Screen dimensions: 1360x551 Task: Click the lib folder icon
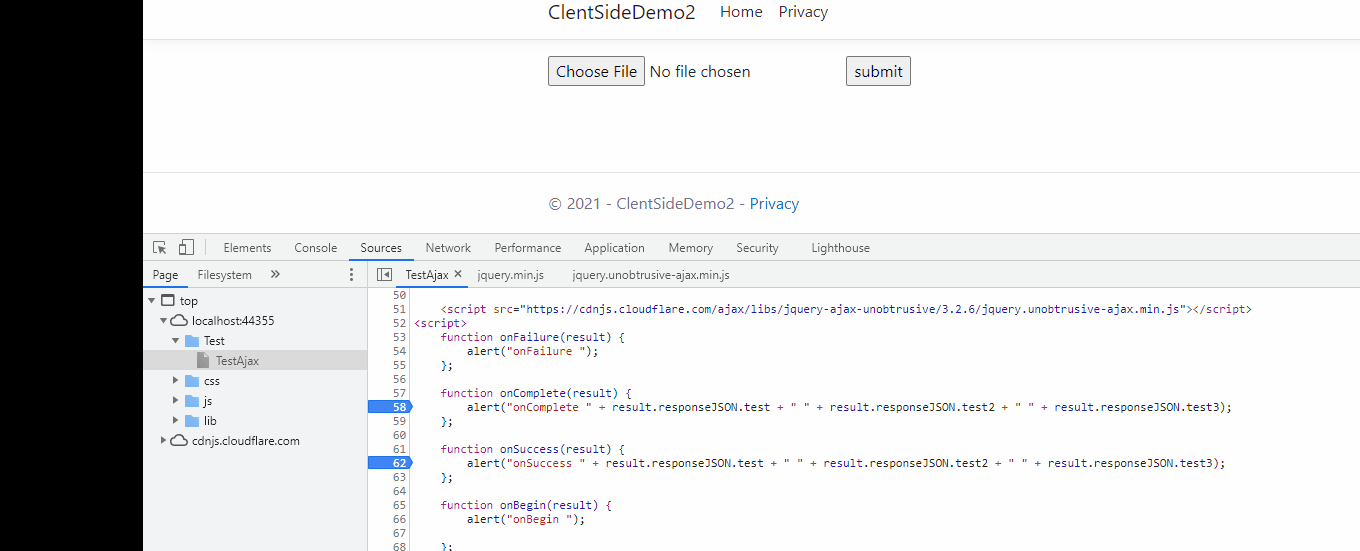[192, 420]
